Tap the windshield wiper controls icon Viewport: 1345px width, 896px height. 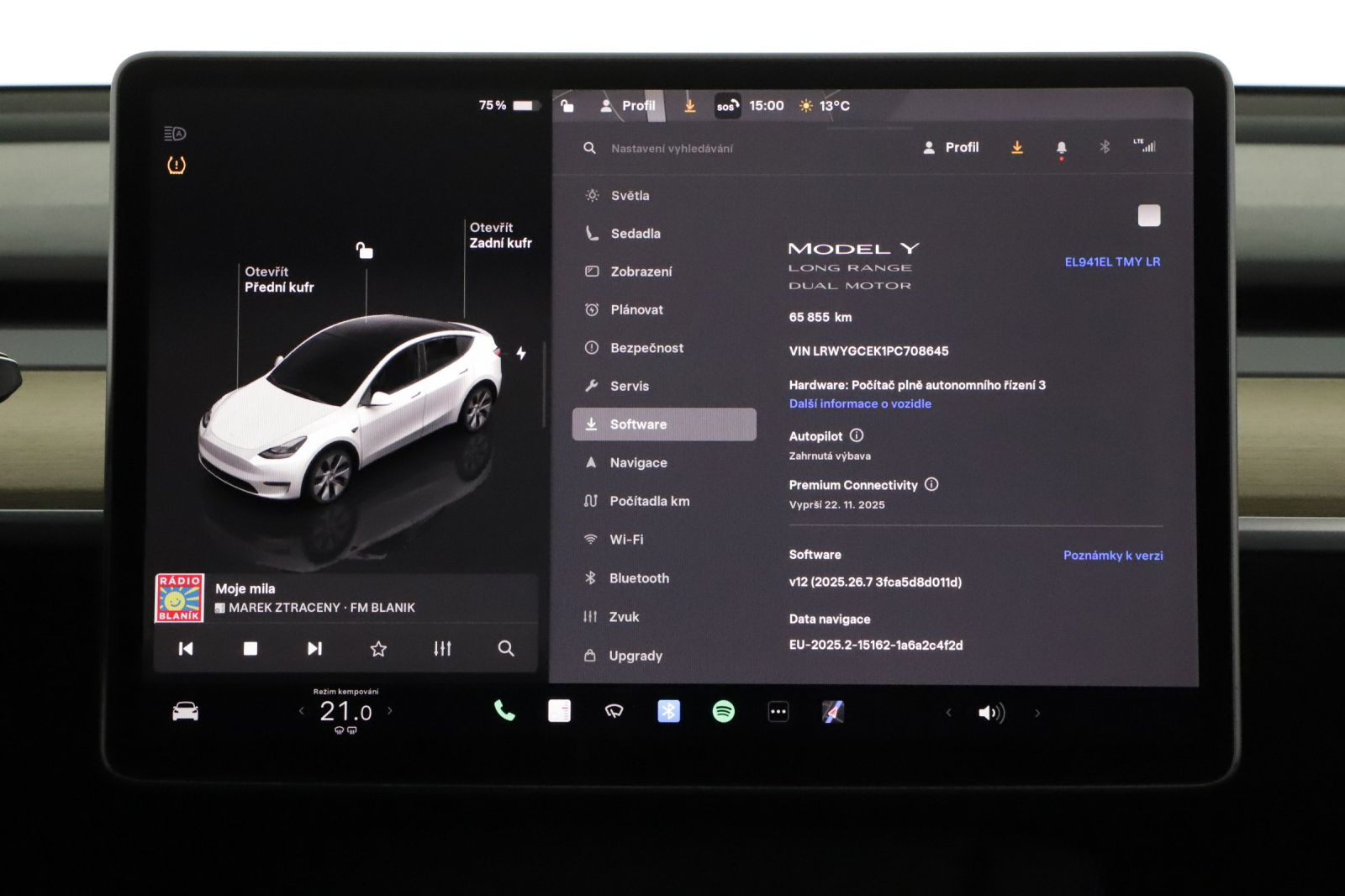coord(614,712)
